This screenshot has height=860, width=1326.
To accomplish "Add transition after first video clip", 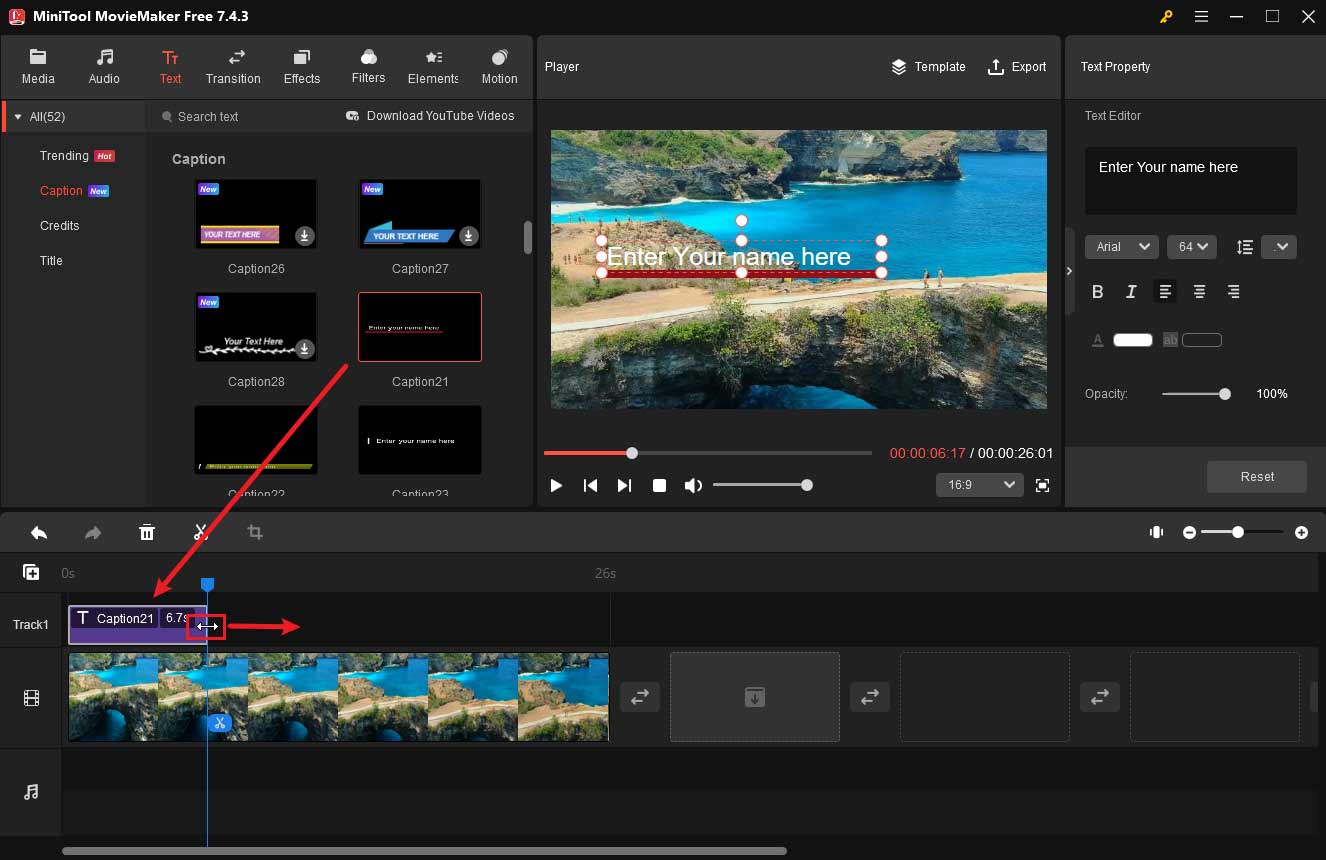I will click(640, 697).
